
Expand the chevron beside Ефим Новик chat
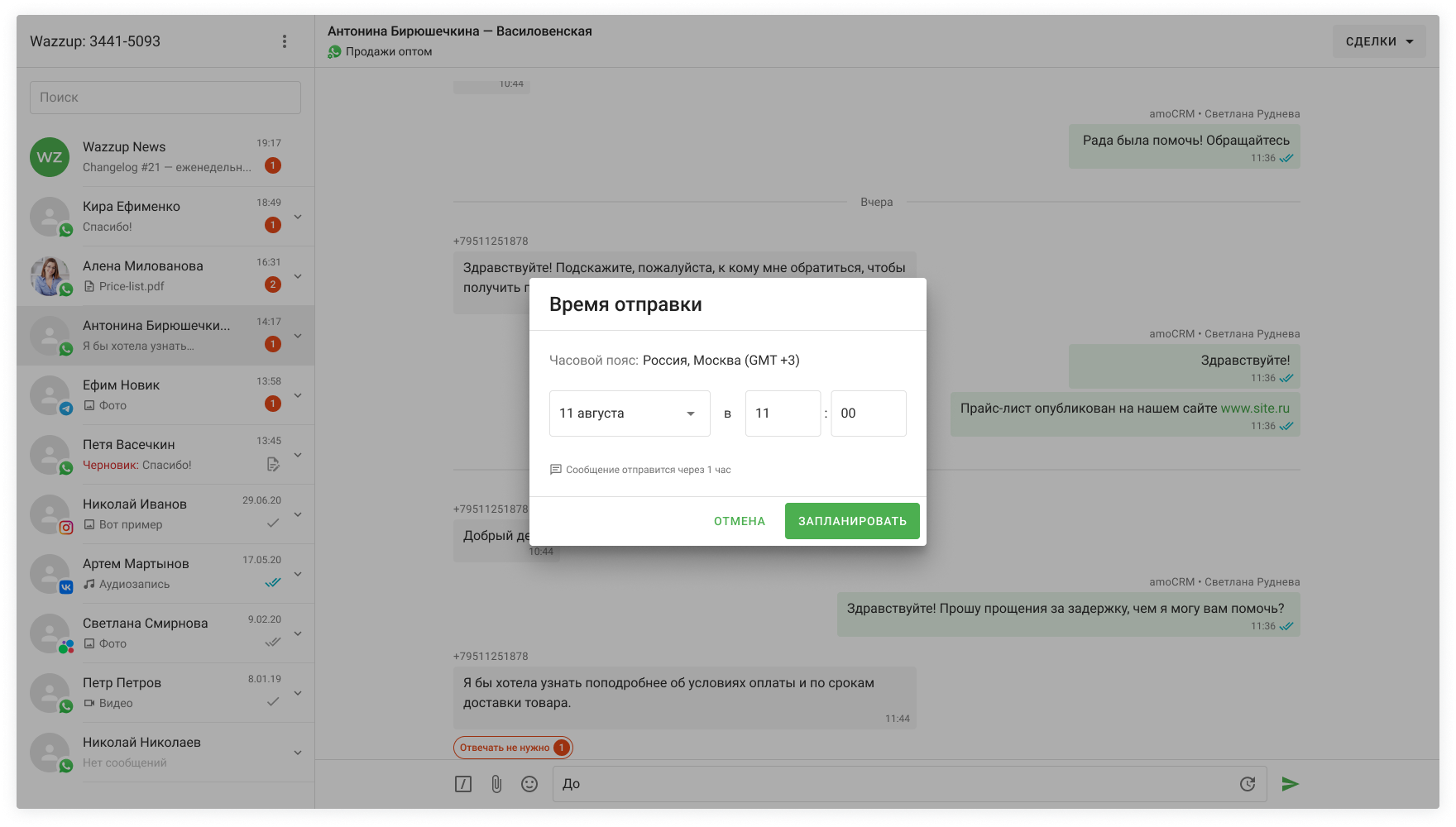(x=298, y=395)
